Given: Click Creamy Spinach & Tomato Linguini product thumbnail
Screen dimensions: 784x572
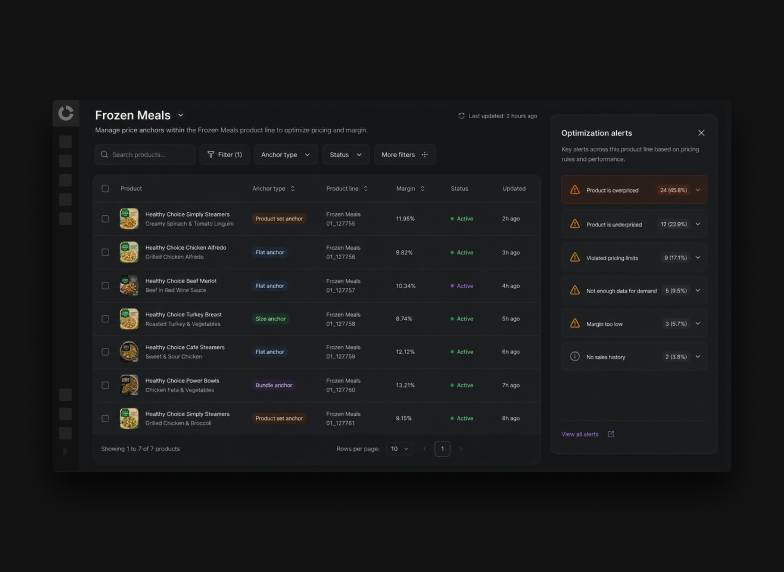Looking at the screenshot, I should click(129, 218).
